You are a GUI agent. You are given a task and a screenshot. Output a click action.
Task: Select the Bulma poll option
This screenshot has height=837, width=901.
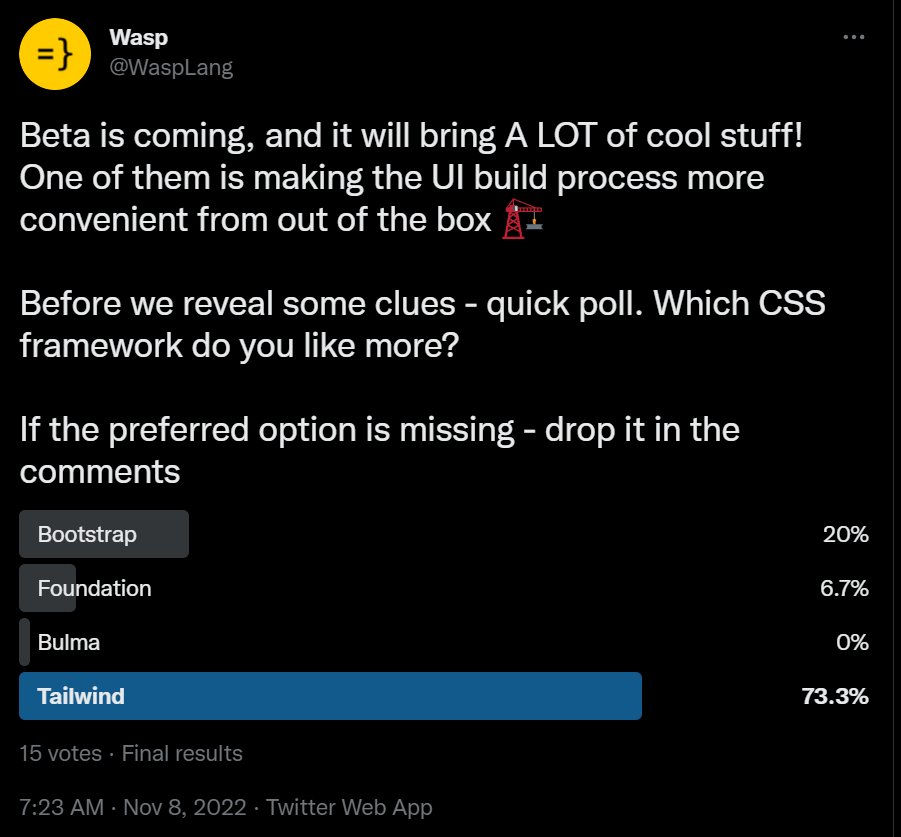68,642
